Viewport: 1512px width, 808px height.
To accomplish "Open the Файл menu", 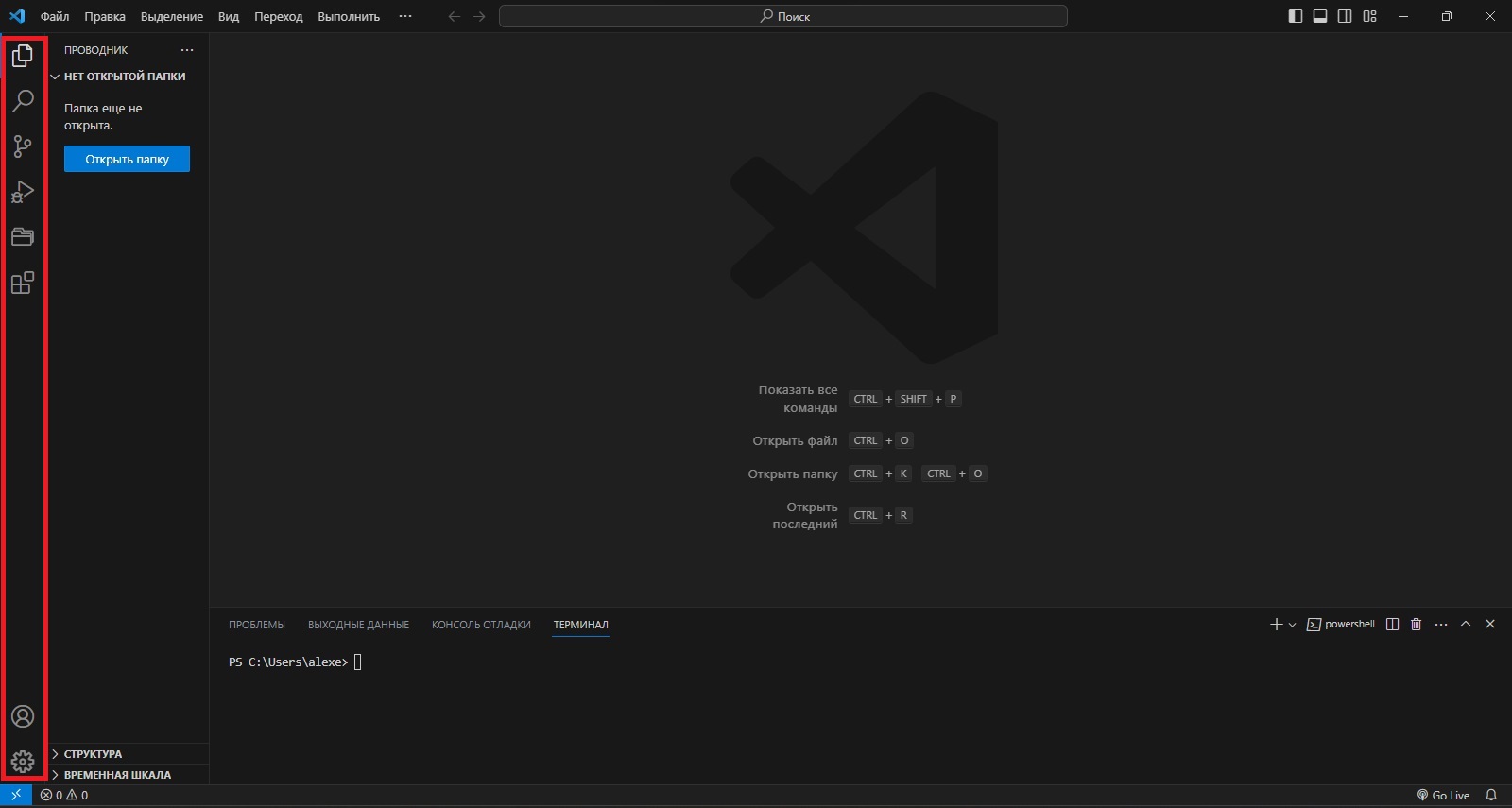I will point(55,16).
